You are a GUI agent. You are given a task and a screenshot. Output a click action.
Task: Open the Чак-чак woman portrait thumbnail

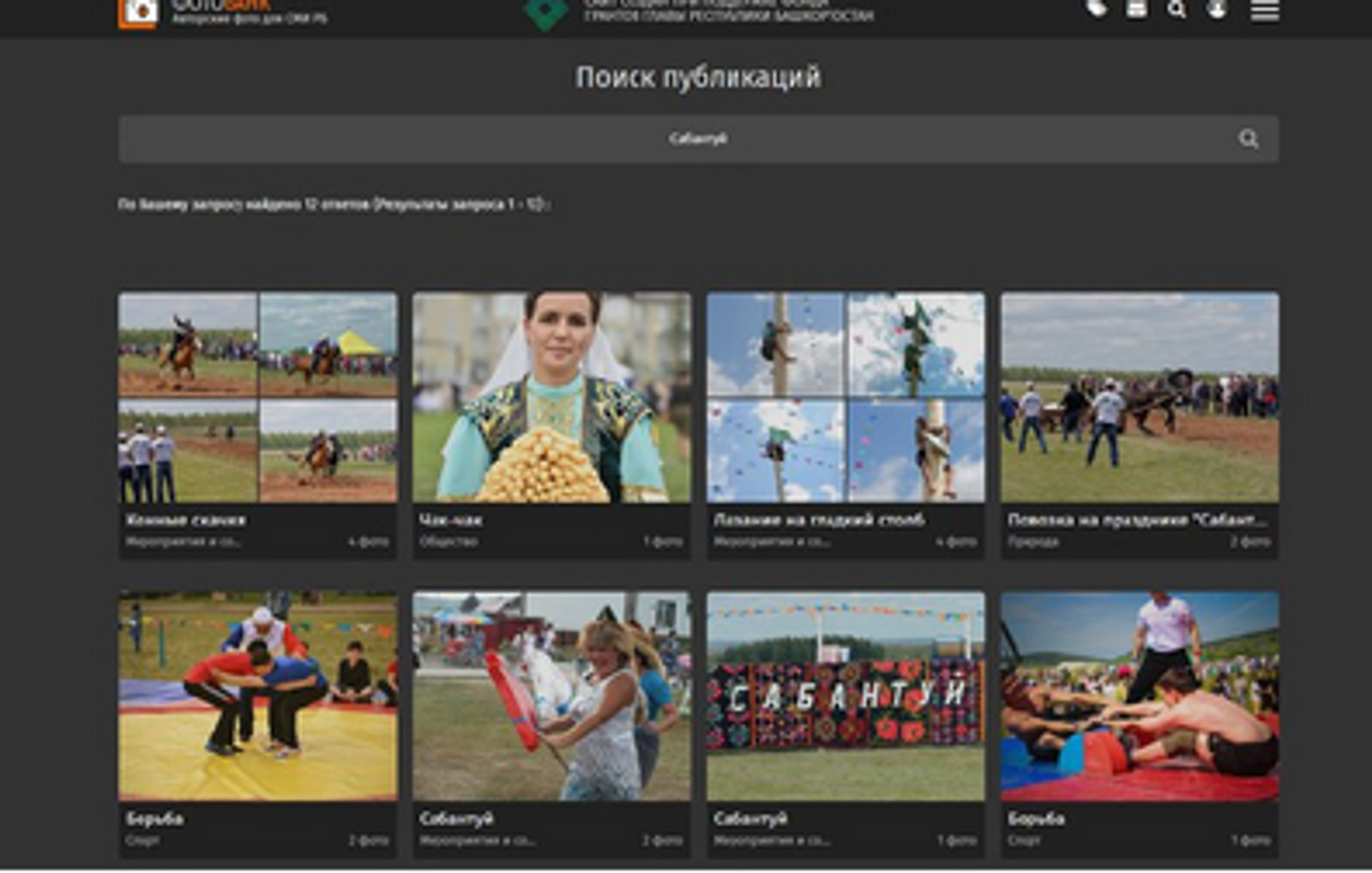pyautogui.click(x=551, y=397)
